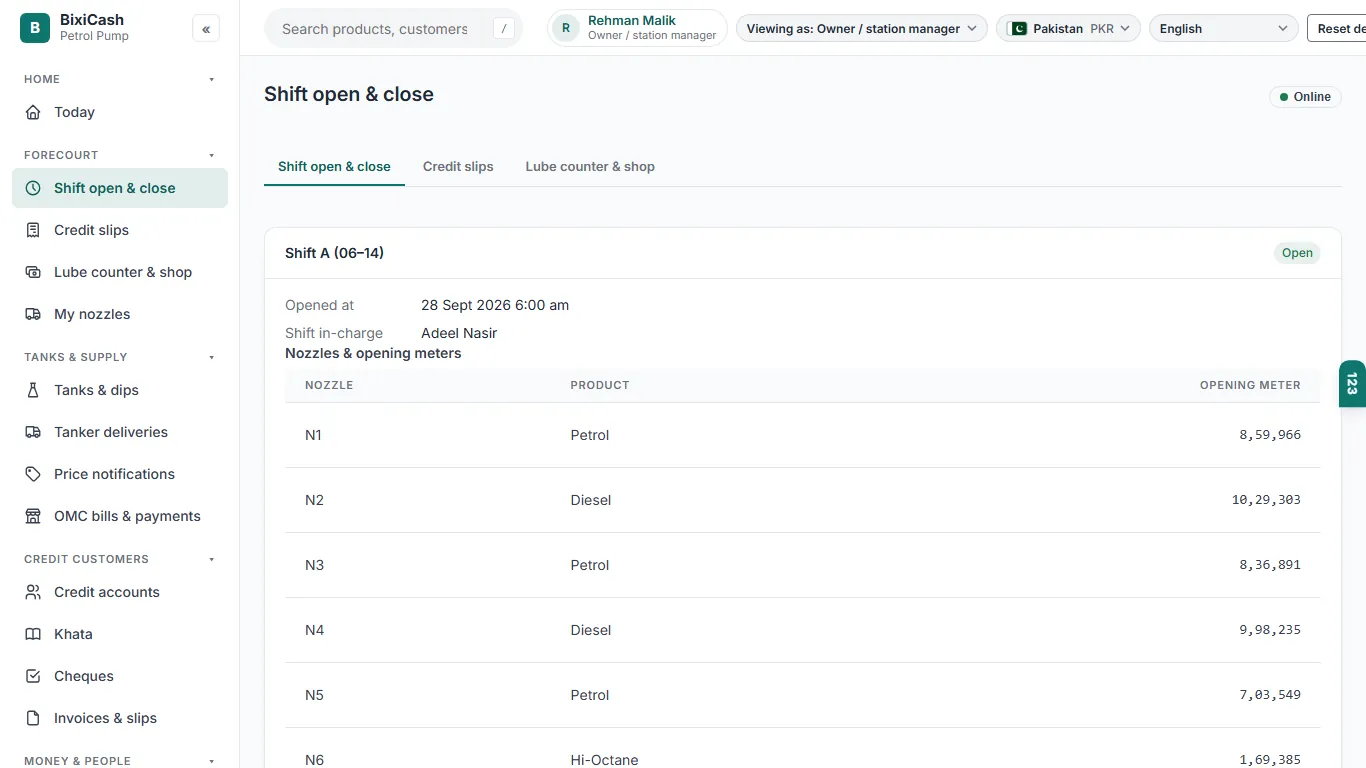Click the Open status badge on Shift A
Image resolution: width=1366 pixels, height=768 pixels.
[1297, 253]
